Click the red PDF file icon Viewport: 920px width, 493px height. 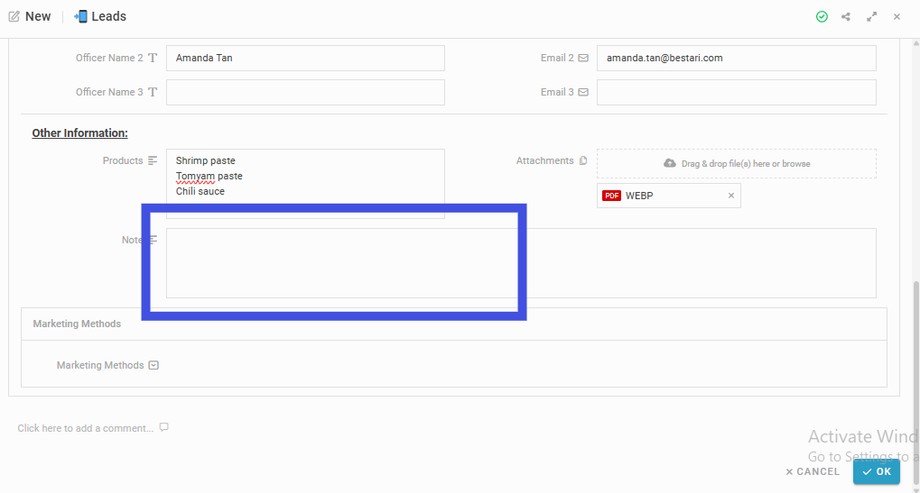611,196
